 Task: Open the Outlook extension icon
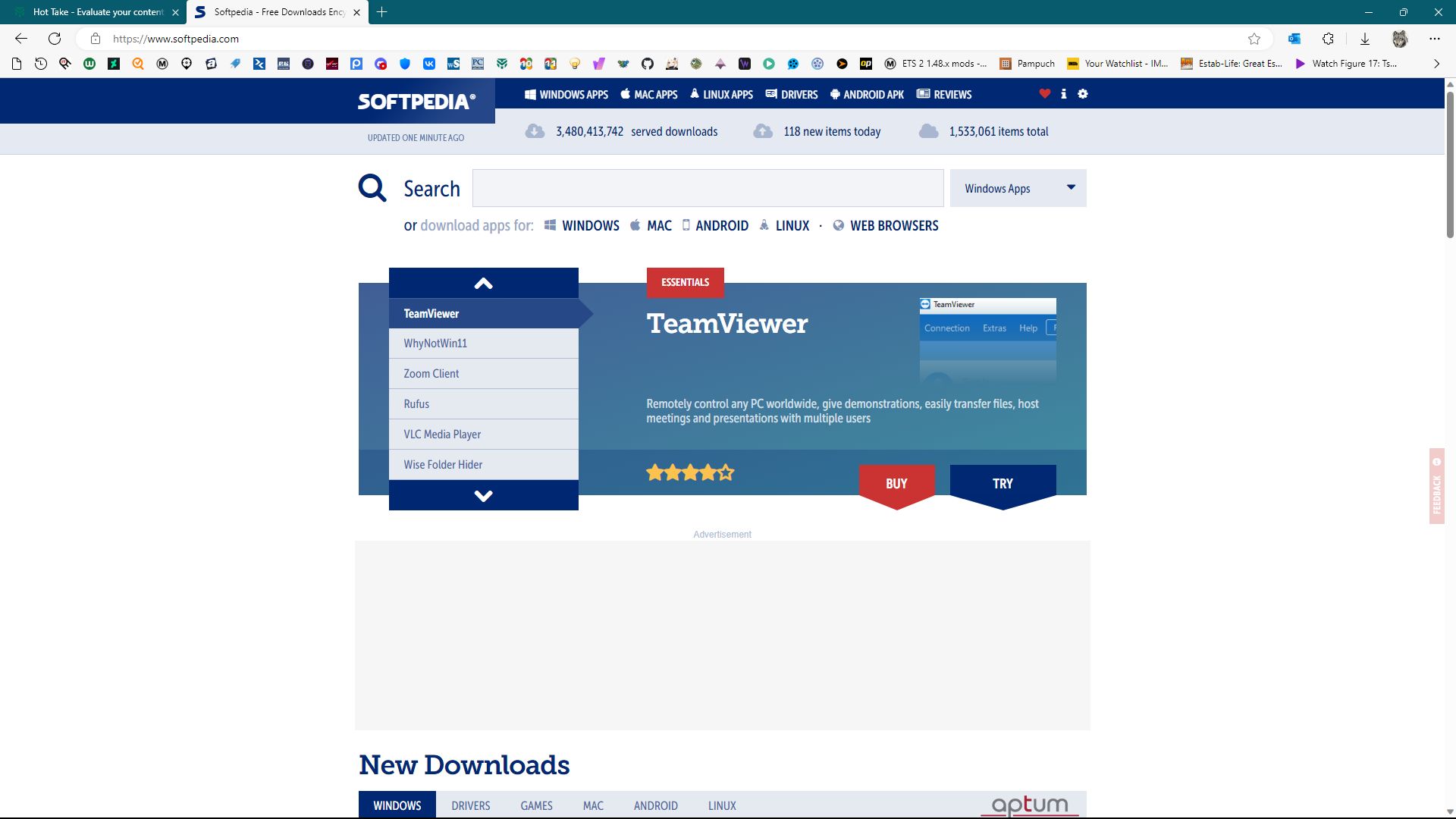point(1294,39)
